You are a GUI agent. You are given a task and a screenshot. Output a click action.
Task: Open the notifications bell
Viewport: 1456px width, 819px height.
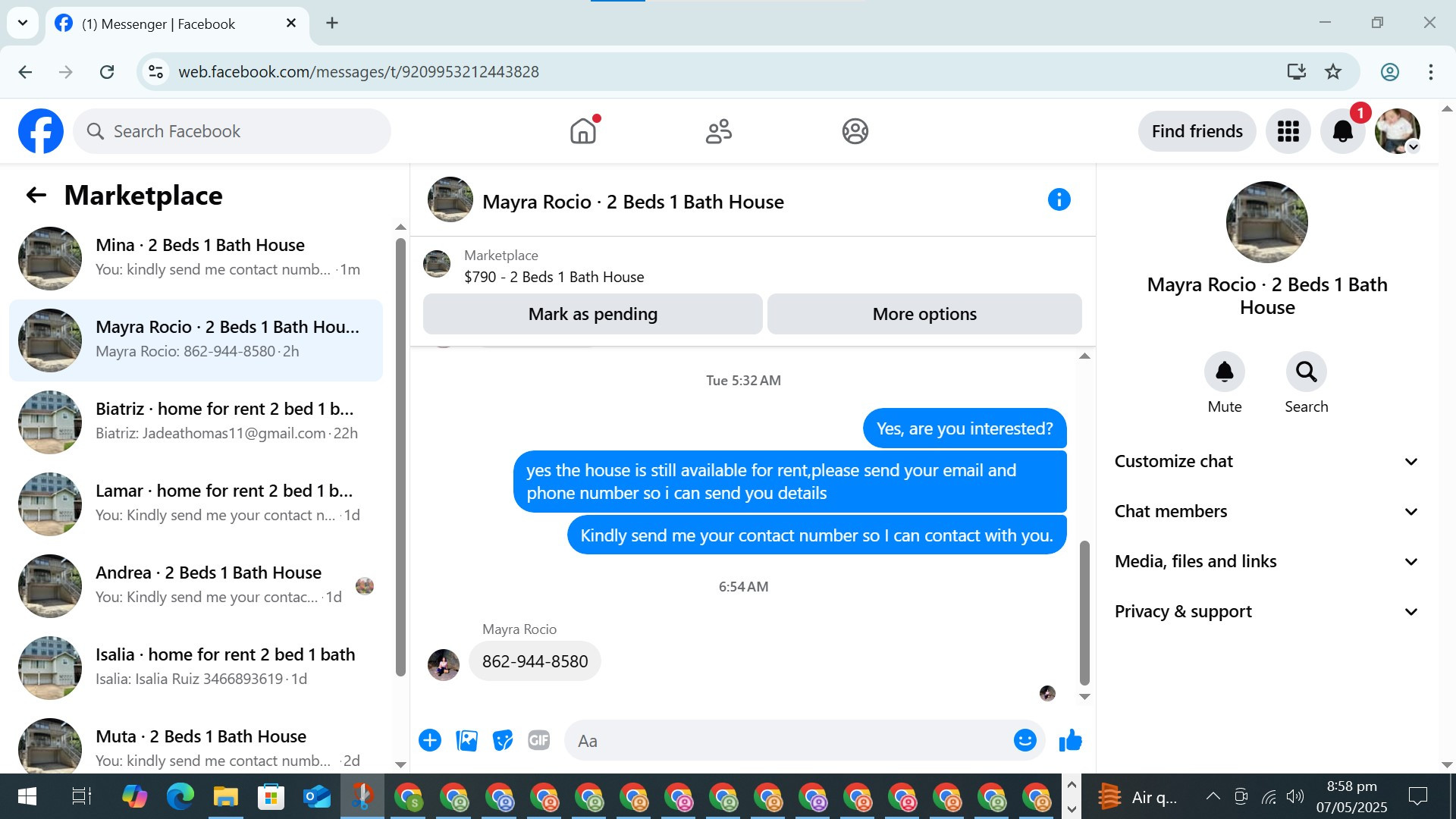point(1342,131)
